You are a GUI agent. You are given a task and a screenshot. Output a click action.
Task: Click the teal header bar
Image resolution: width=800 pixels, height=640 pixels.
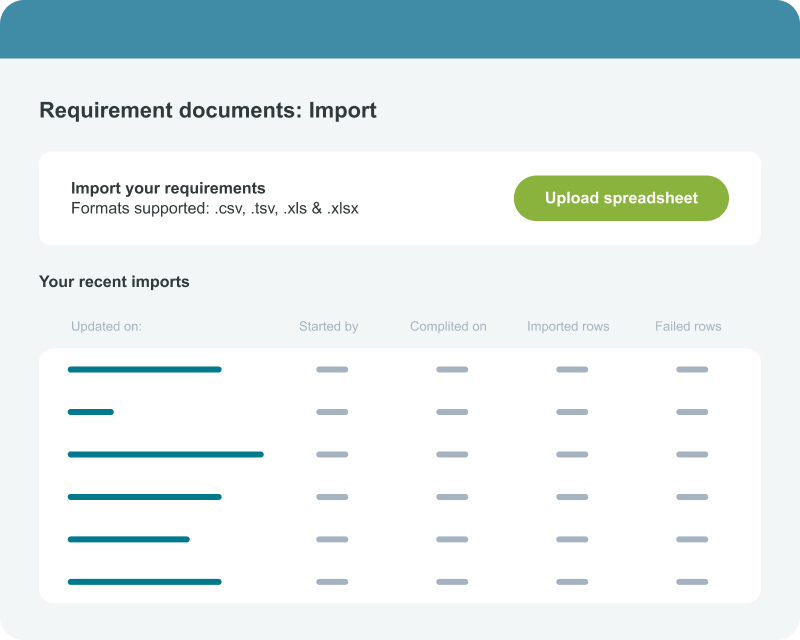(x=400, y=29)
